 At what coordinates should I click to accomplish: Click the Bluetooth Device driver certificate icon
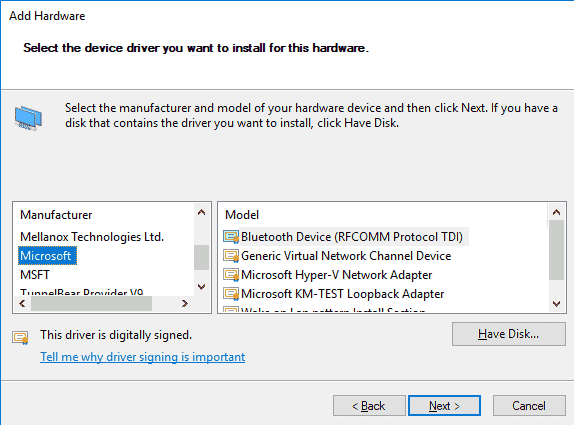point(231,237)
